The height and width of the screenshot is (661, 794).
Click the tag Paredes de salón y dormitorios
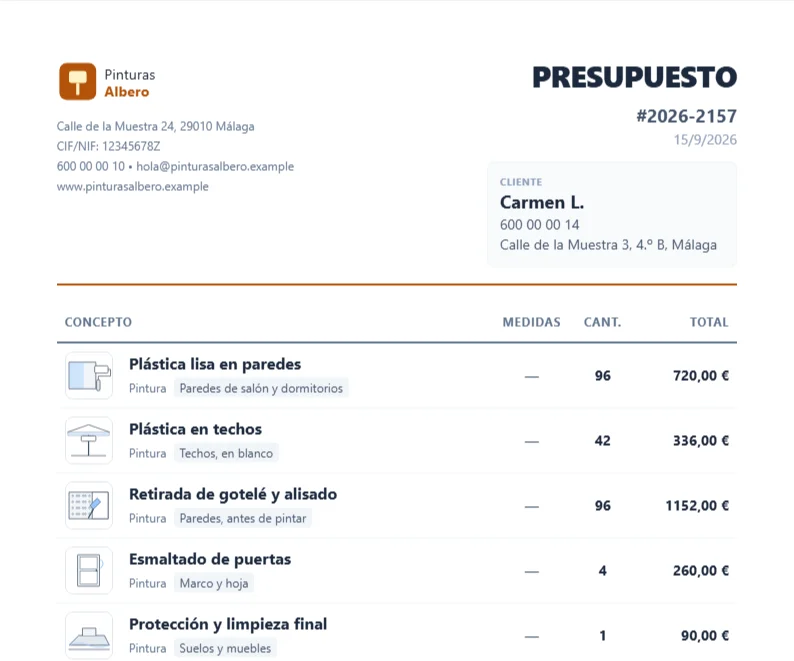[261, 388]
